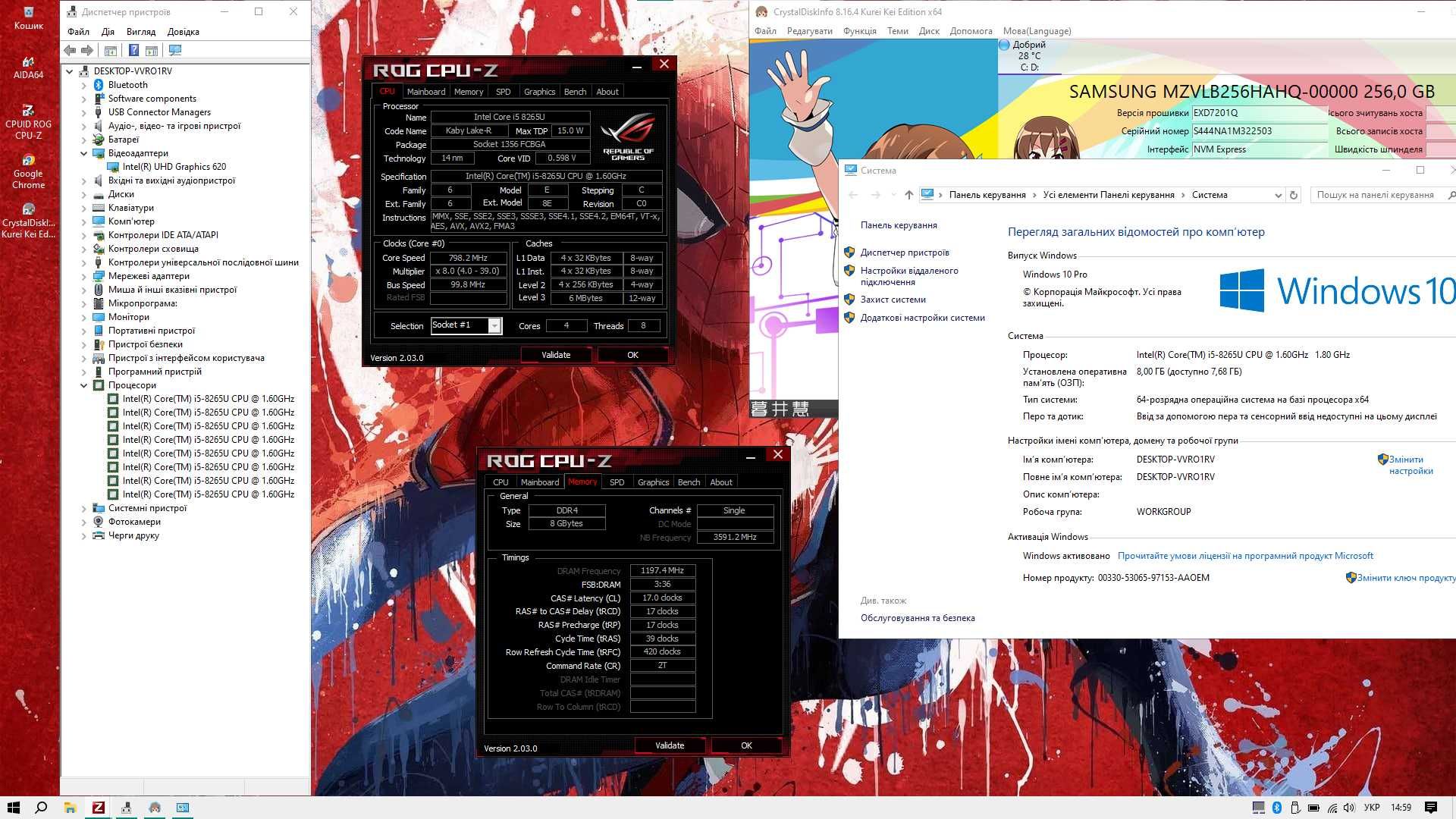Screen dimensions: 1456x819
Task: Open Socket #1 Selection dropdown in CPU-Z
Action: point(494,325)
